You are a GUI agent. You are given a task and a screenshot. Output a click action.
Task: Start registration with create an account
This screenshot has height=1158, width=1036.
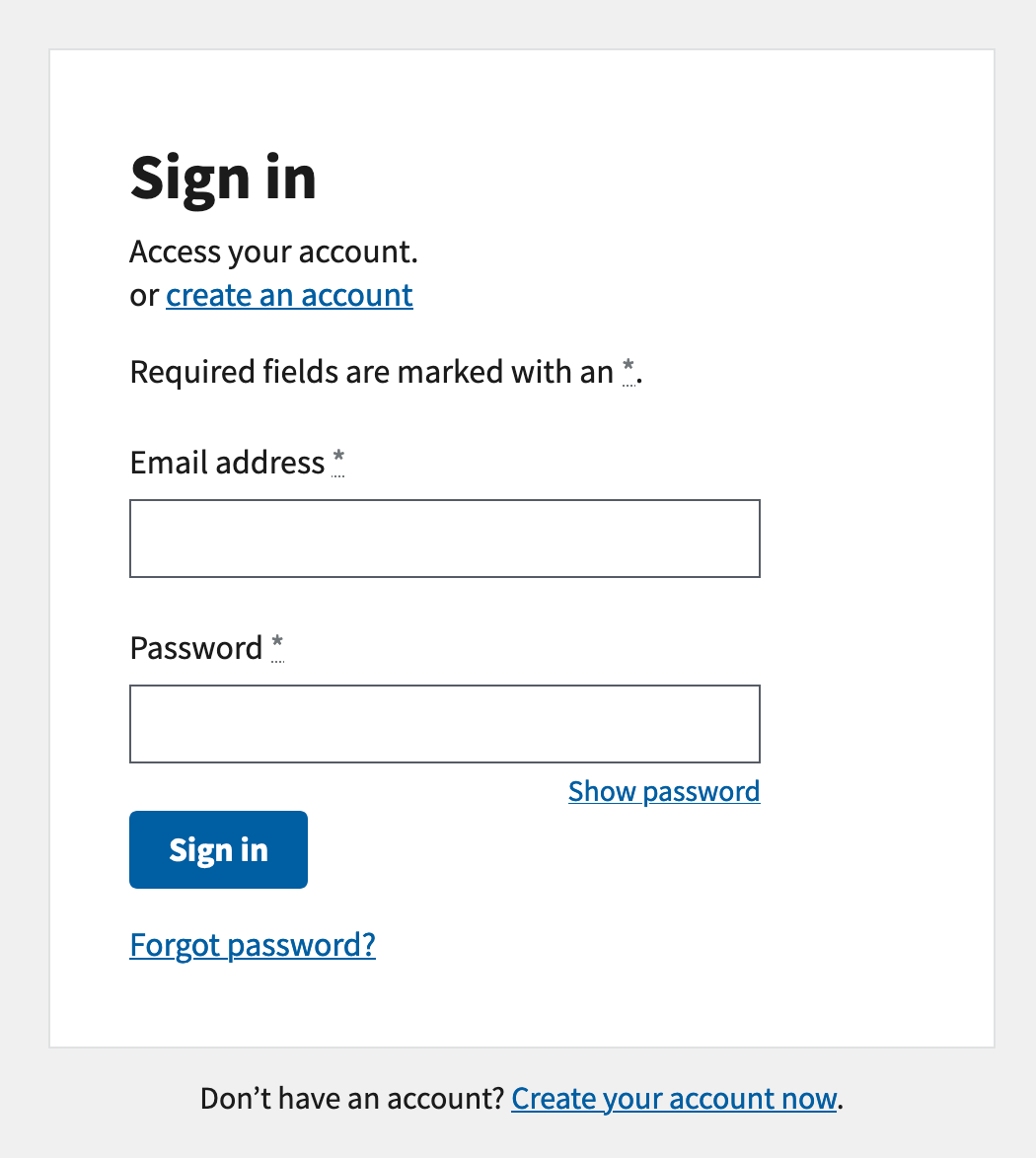(x=288, y=294)
